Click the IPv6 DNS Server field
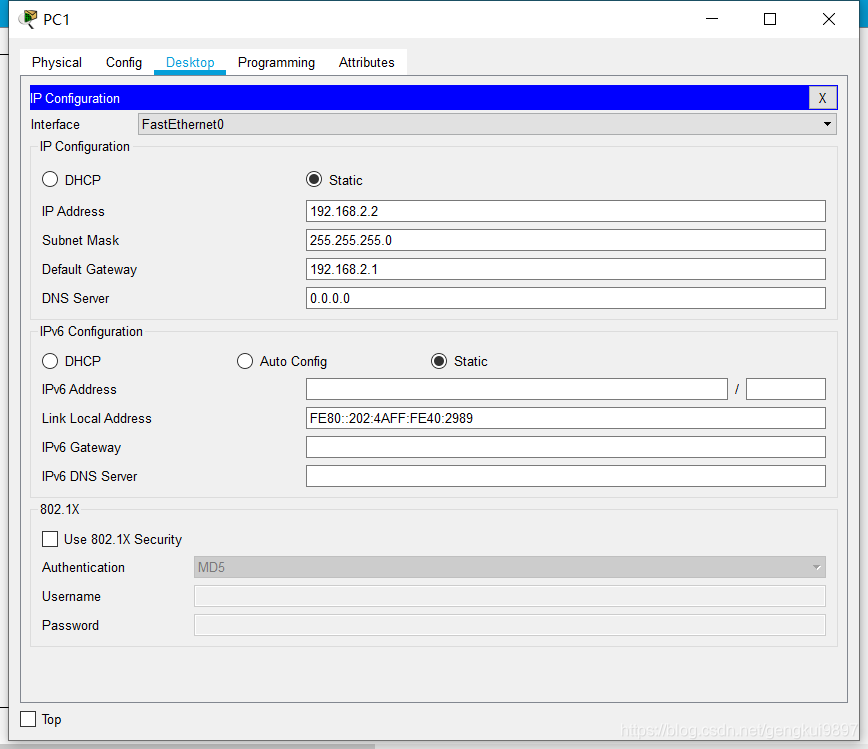The image size is (868, 749). 565,476
